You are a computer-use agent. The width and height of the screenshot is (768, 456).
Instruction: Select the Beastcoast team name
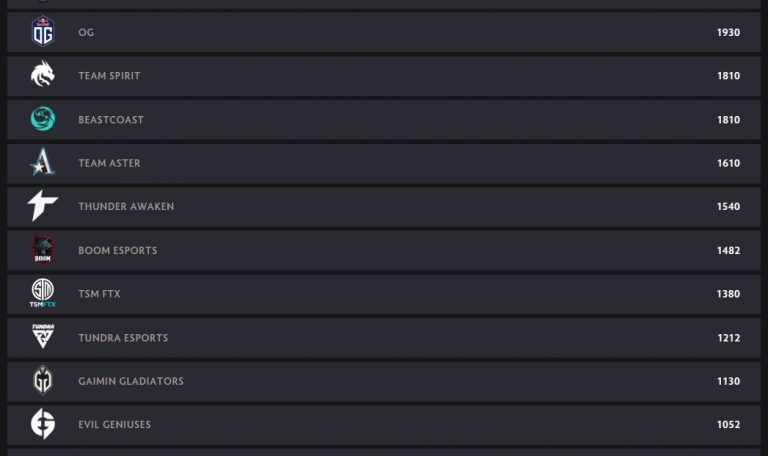(x=111, y=120)
